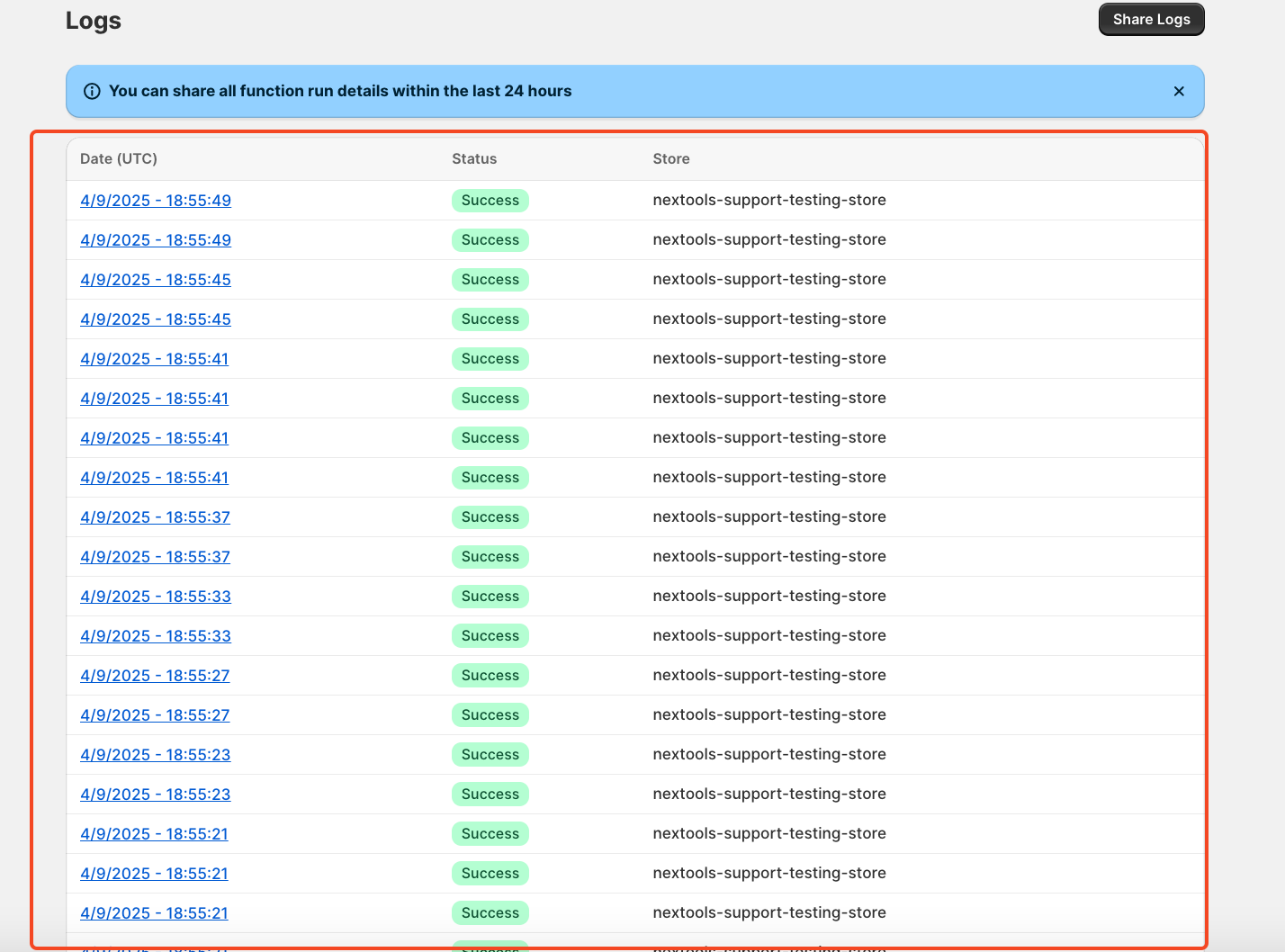1285x952 pixels.
Task: Click the info circle icon in banner
Action: tap(92, 91)
